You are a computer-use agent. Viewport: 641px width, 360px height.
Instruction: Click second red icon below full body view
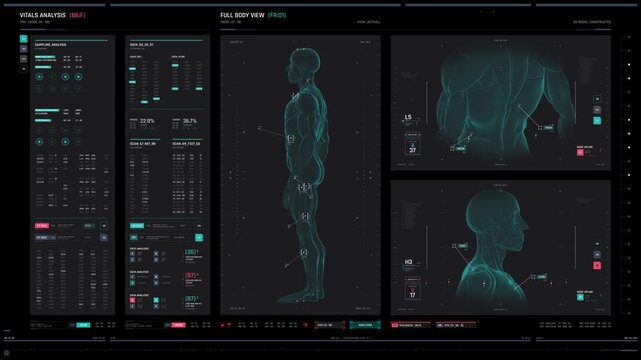(x=229, y=325)
